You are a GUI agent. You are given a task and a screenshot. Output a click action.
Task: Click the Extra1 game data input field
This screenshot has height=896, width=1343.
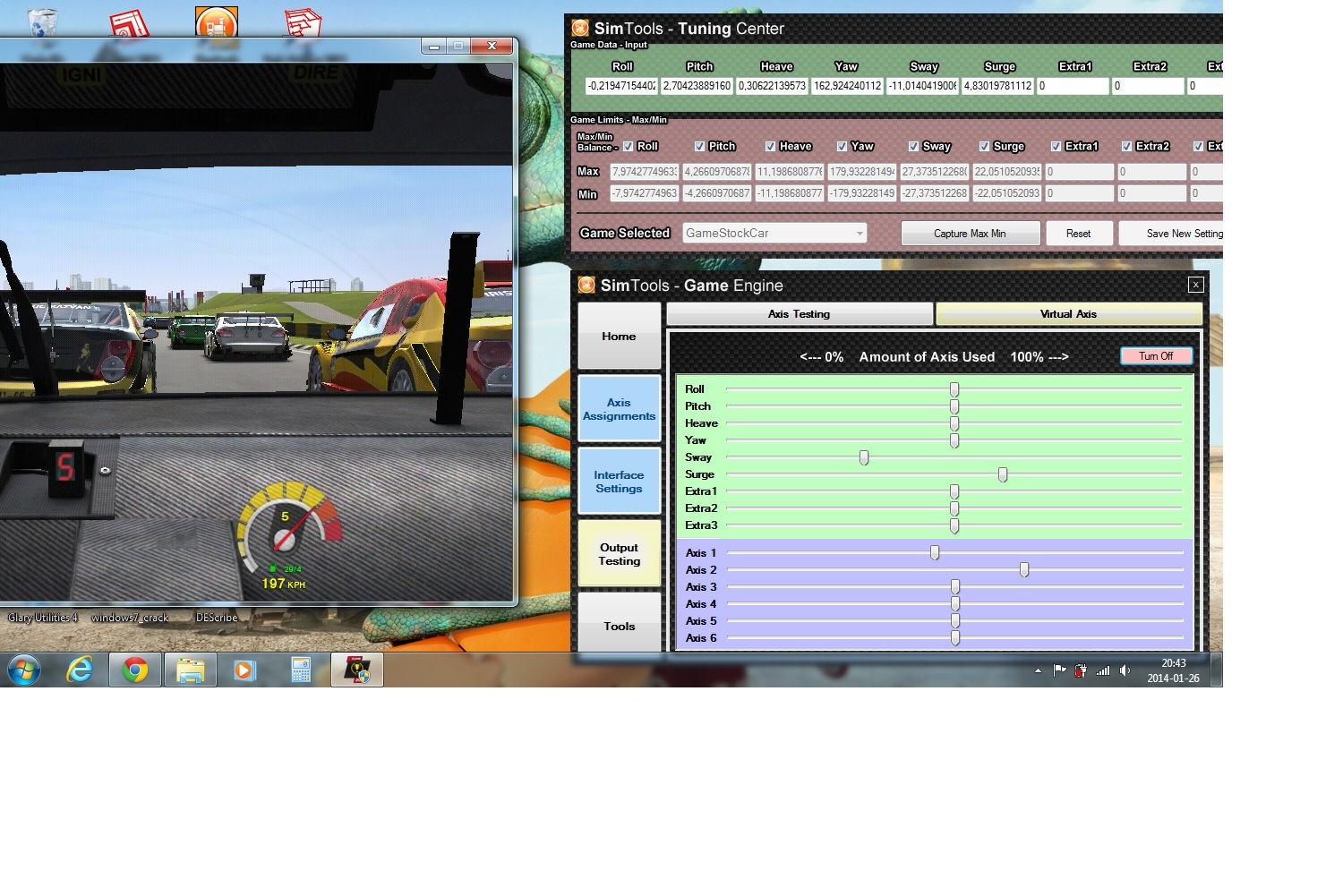coord(1073,86)
